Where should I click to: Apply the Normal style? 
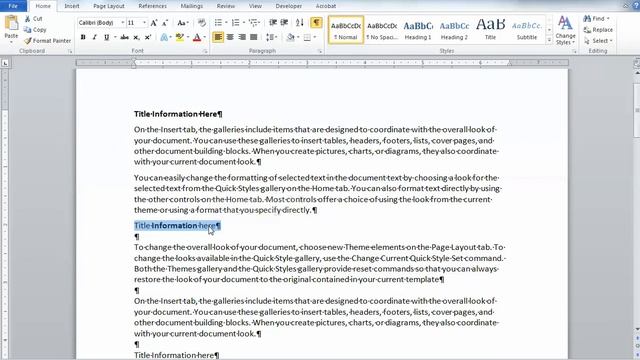(346, 30)
